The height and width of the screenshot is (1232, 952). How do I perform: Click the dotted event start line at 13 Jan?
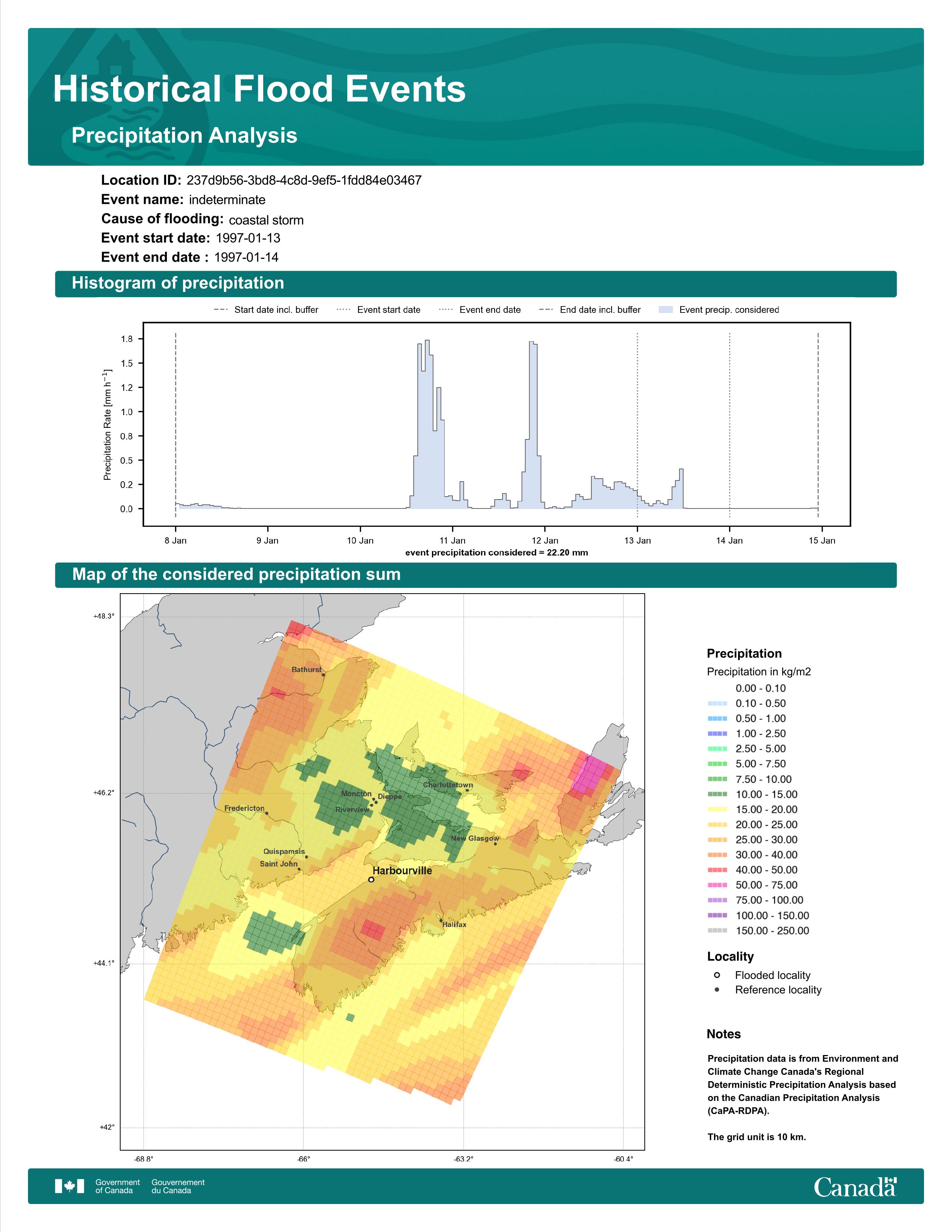tap(637, 424)
